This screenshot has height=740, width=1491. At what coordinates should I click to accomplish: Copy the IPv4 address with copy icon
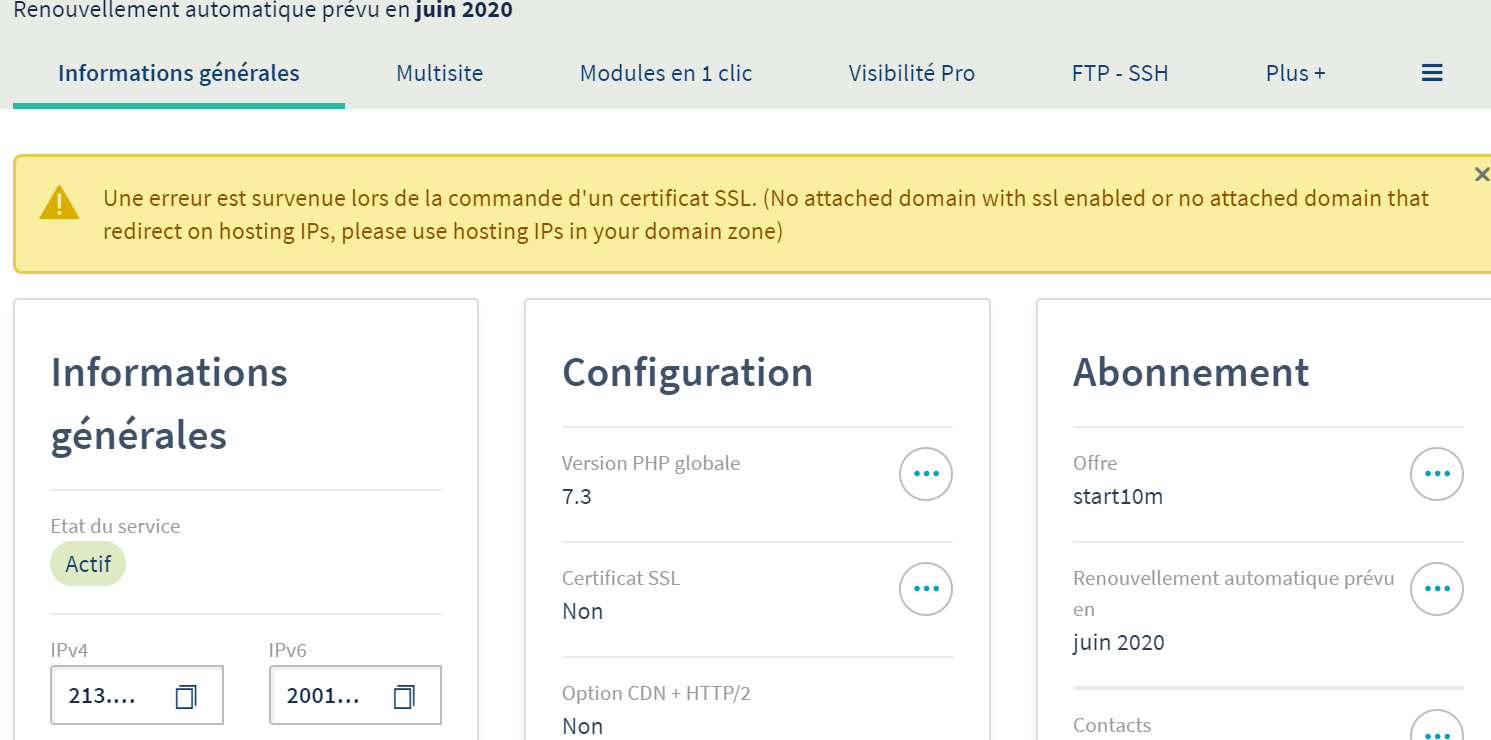click(186, 696)
